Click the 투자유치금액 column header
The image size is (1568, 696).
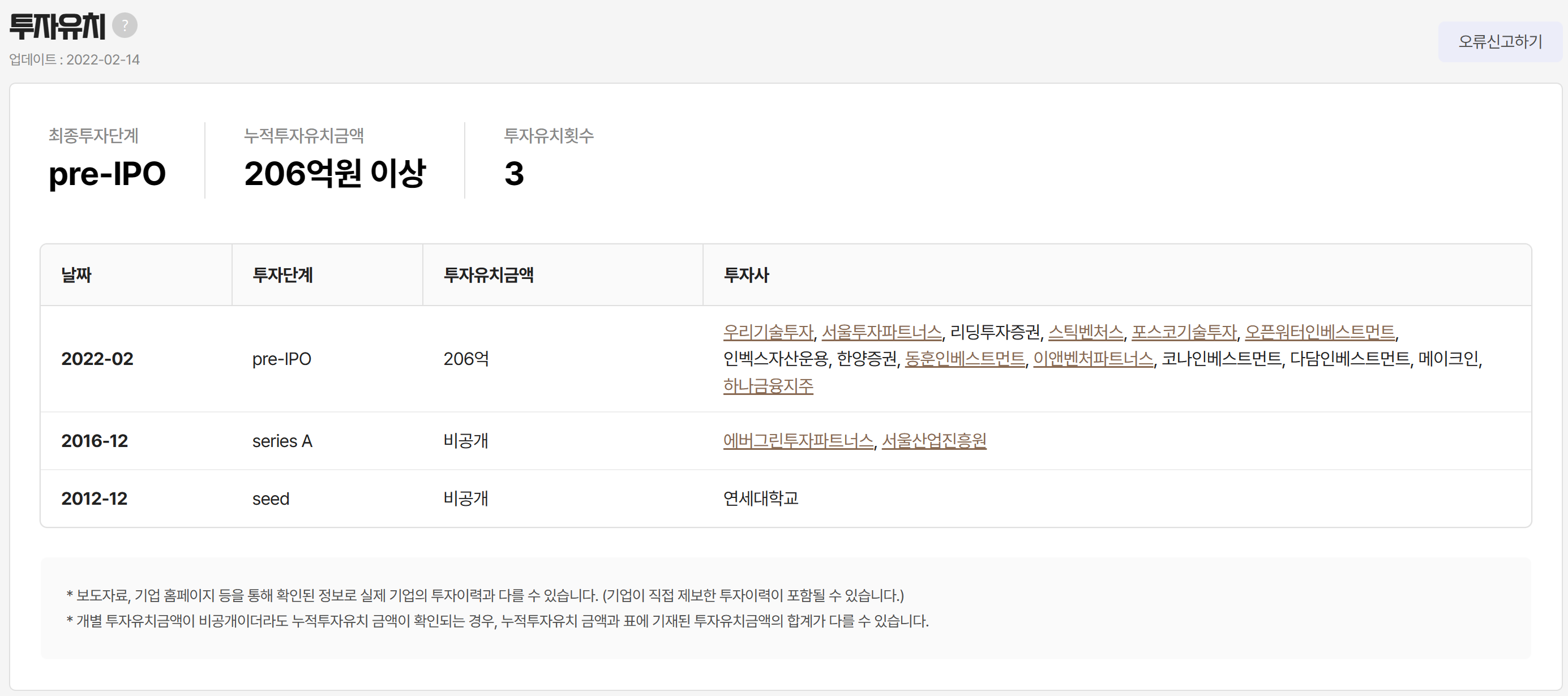(x=488, y=275)
